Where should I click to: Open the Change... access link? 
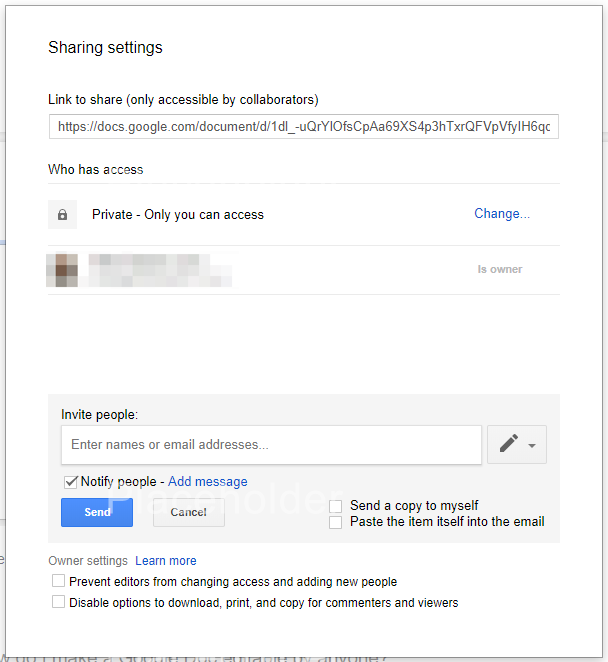point(501,214)
